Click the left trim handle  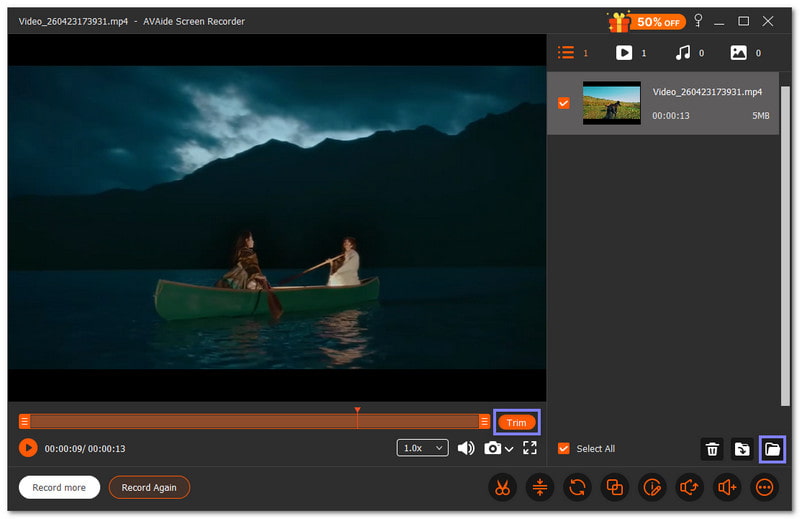coord(24,422)
